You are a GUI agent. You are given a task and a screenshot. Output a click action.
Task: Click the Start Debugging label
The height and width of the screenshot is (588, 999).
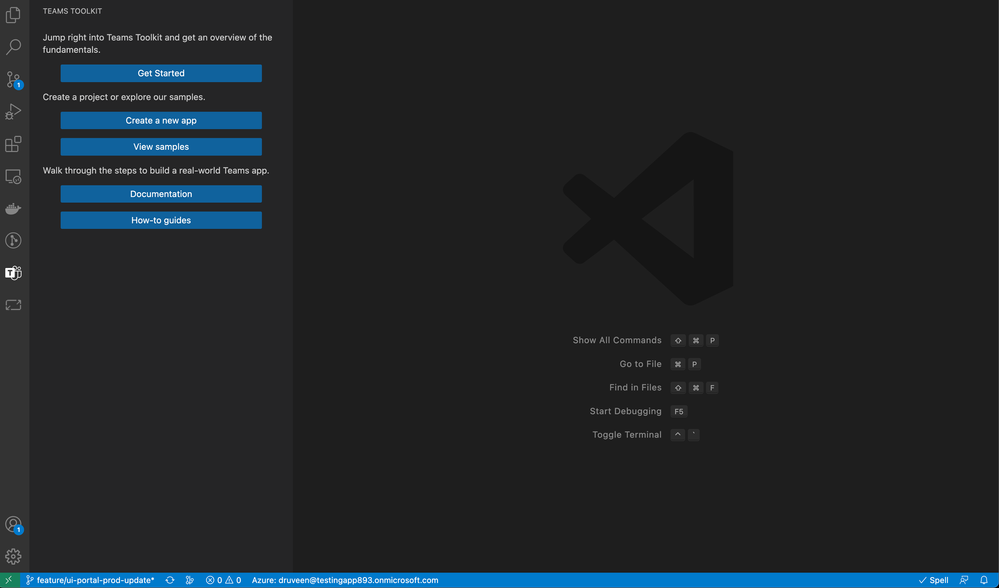tap(626, 411)
